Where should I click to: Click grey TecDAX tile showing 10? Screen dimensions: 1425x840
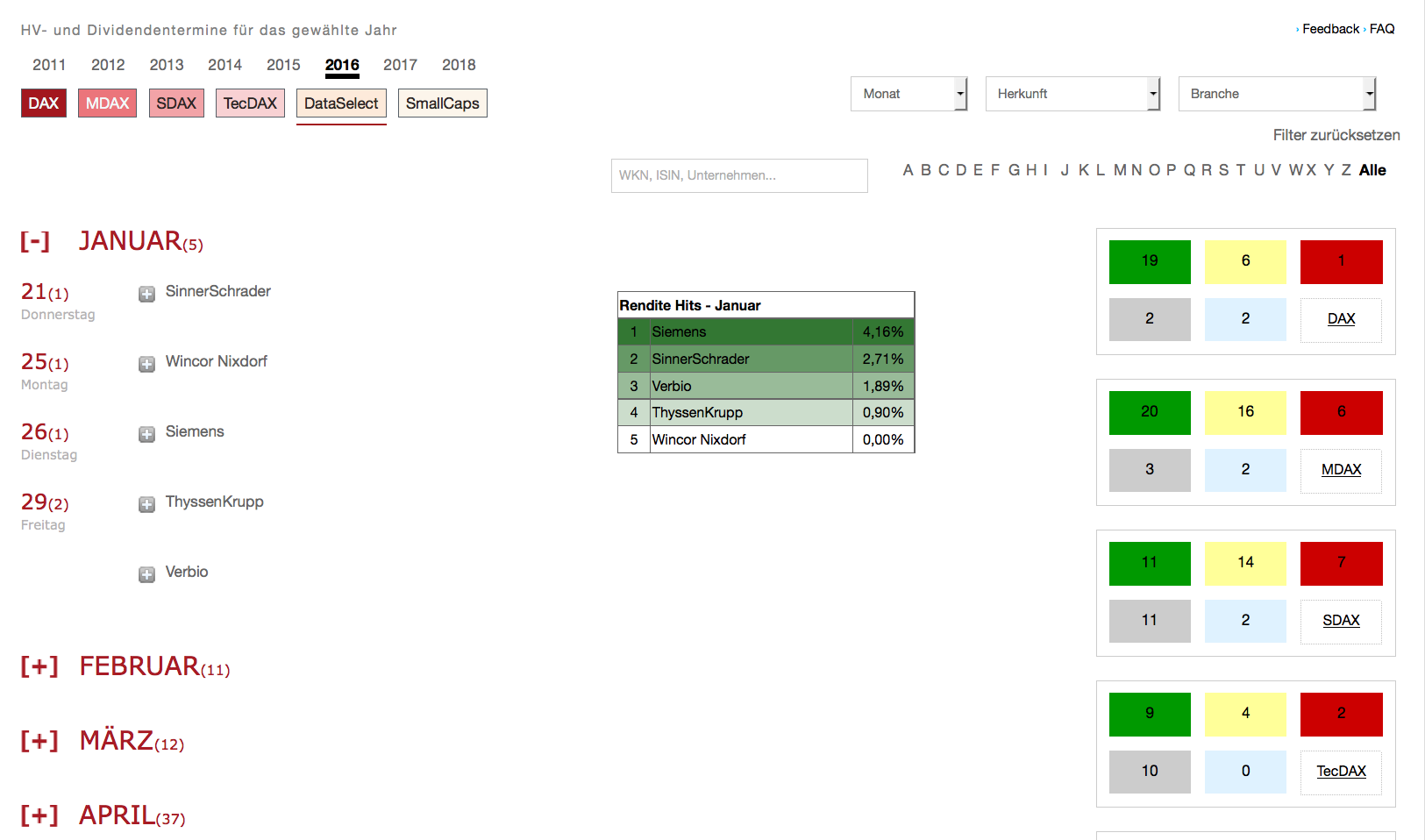coord(1150,772)
